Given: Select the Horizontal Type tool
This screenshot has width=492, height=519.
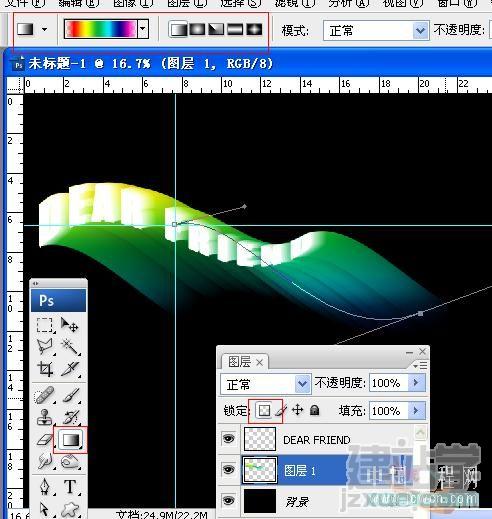Looking at the screenshot, I should point(70,487).
